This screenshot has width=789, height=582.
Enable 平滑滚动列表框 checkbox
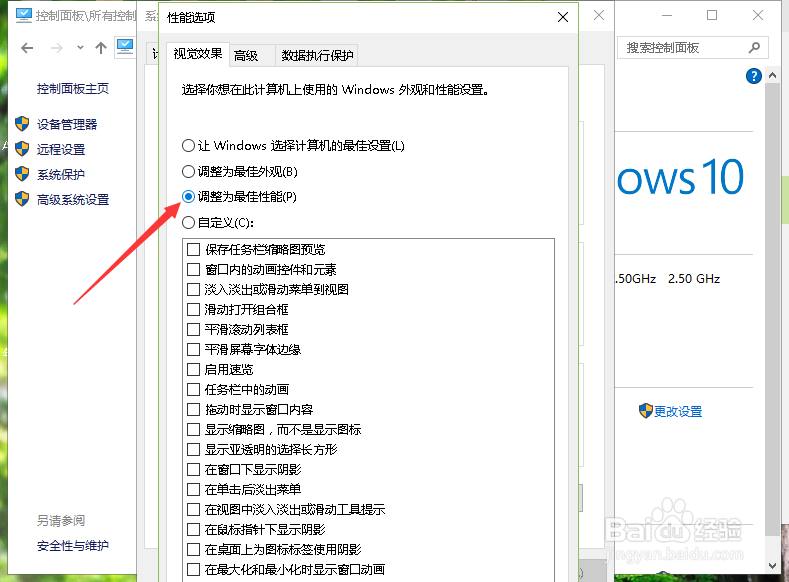[193, 329]
